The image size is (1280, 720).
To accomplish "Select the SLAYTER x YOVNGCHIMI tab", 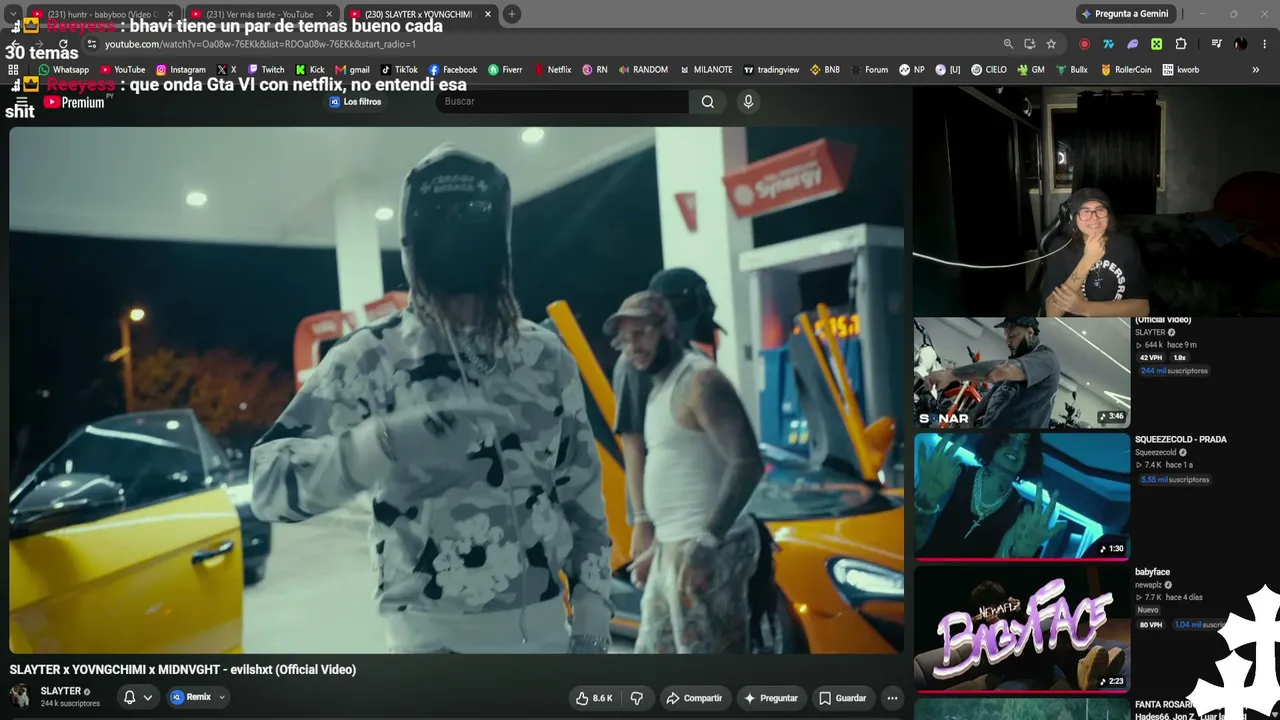I will (418, 14).
